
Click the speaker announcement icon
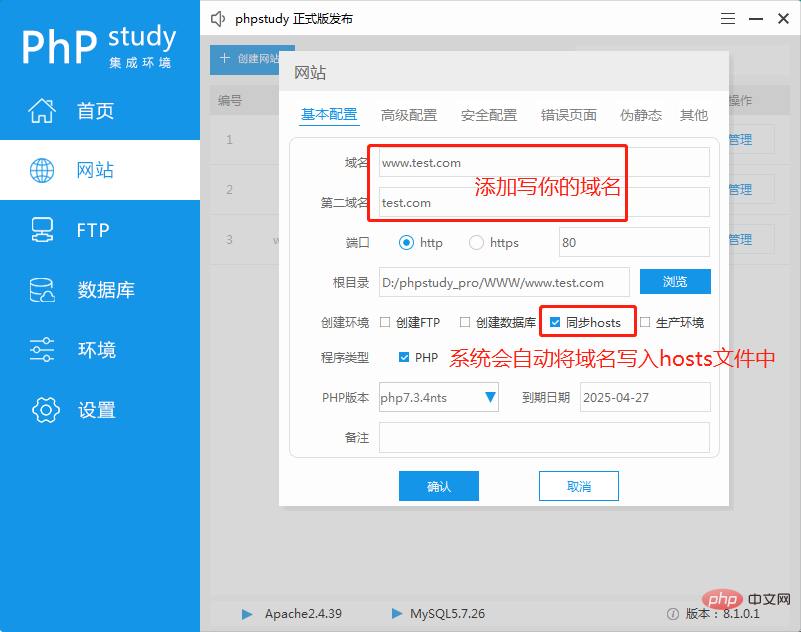(218, 17)
